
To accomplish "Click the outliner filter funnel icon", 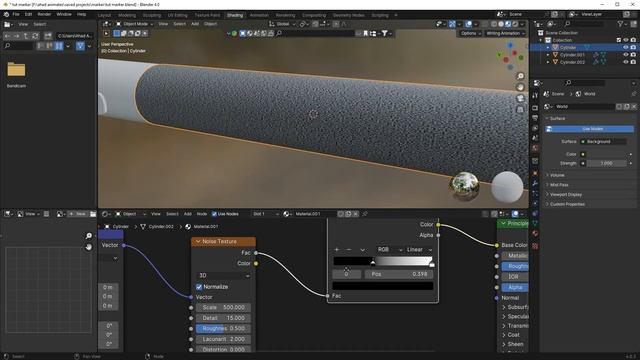I will click(x=620, y=24).
